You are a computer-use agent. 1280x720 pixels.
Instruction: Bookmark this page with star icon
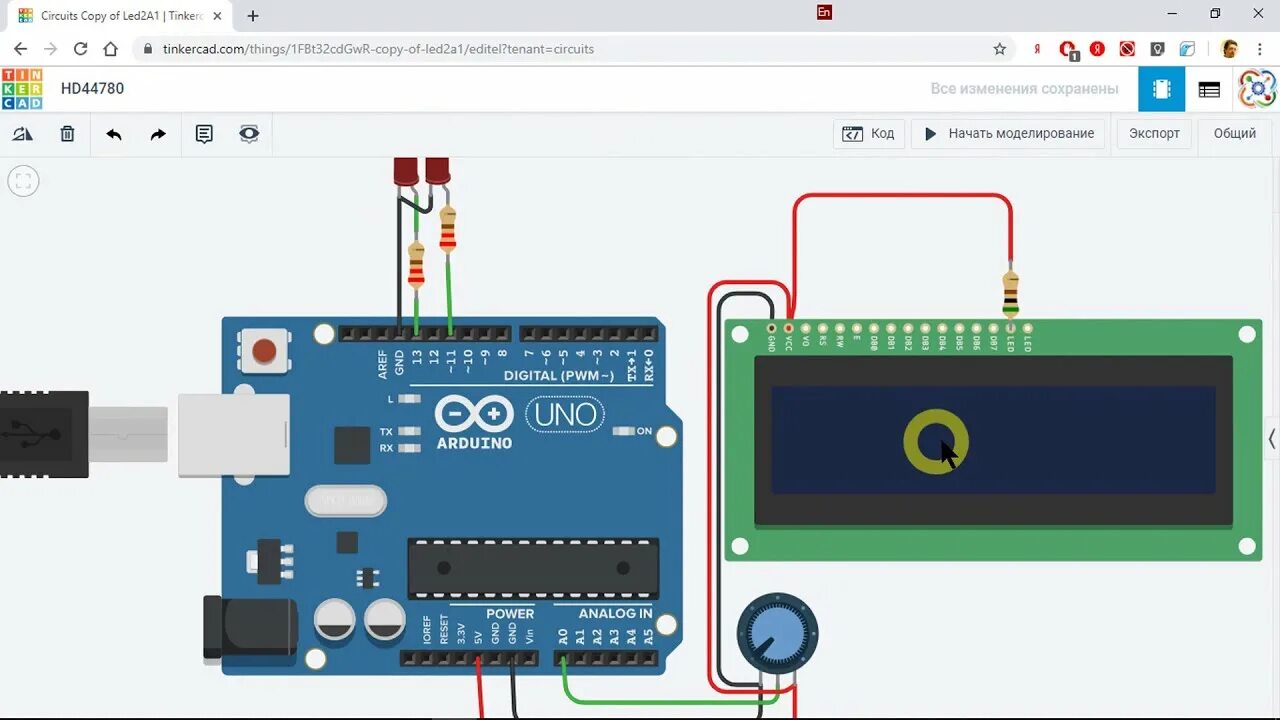(x=999, y=49)
